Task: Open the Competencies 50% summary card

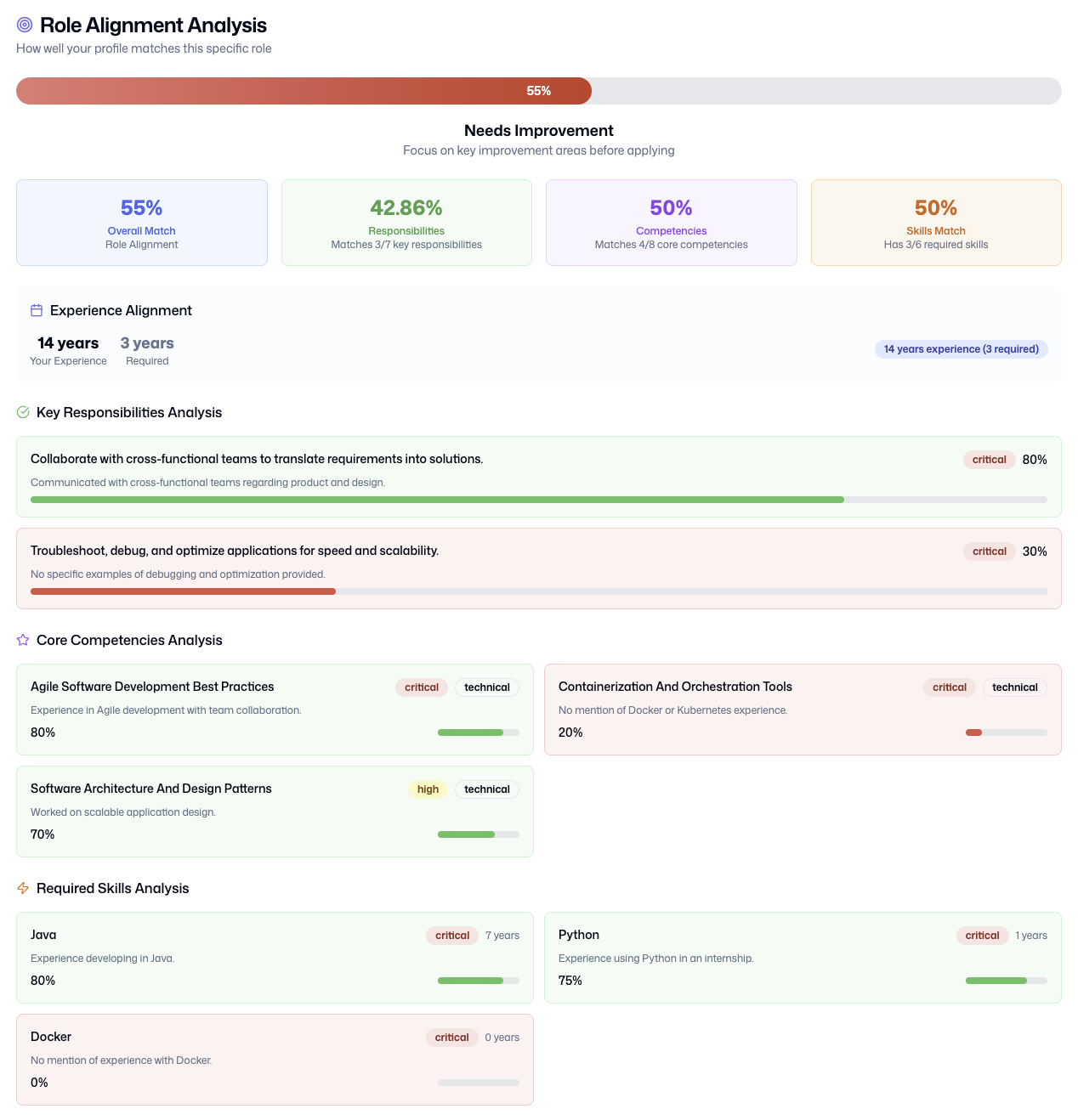Action: (671, 222)
